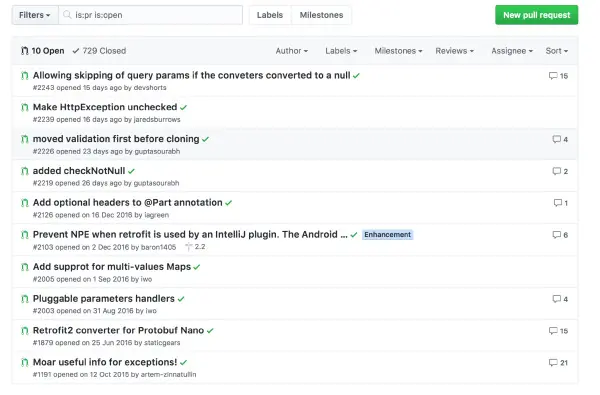Click status checkmark after 'multi-values Maps'
The image size is (600, 395).
[x=197, y=267]
